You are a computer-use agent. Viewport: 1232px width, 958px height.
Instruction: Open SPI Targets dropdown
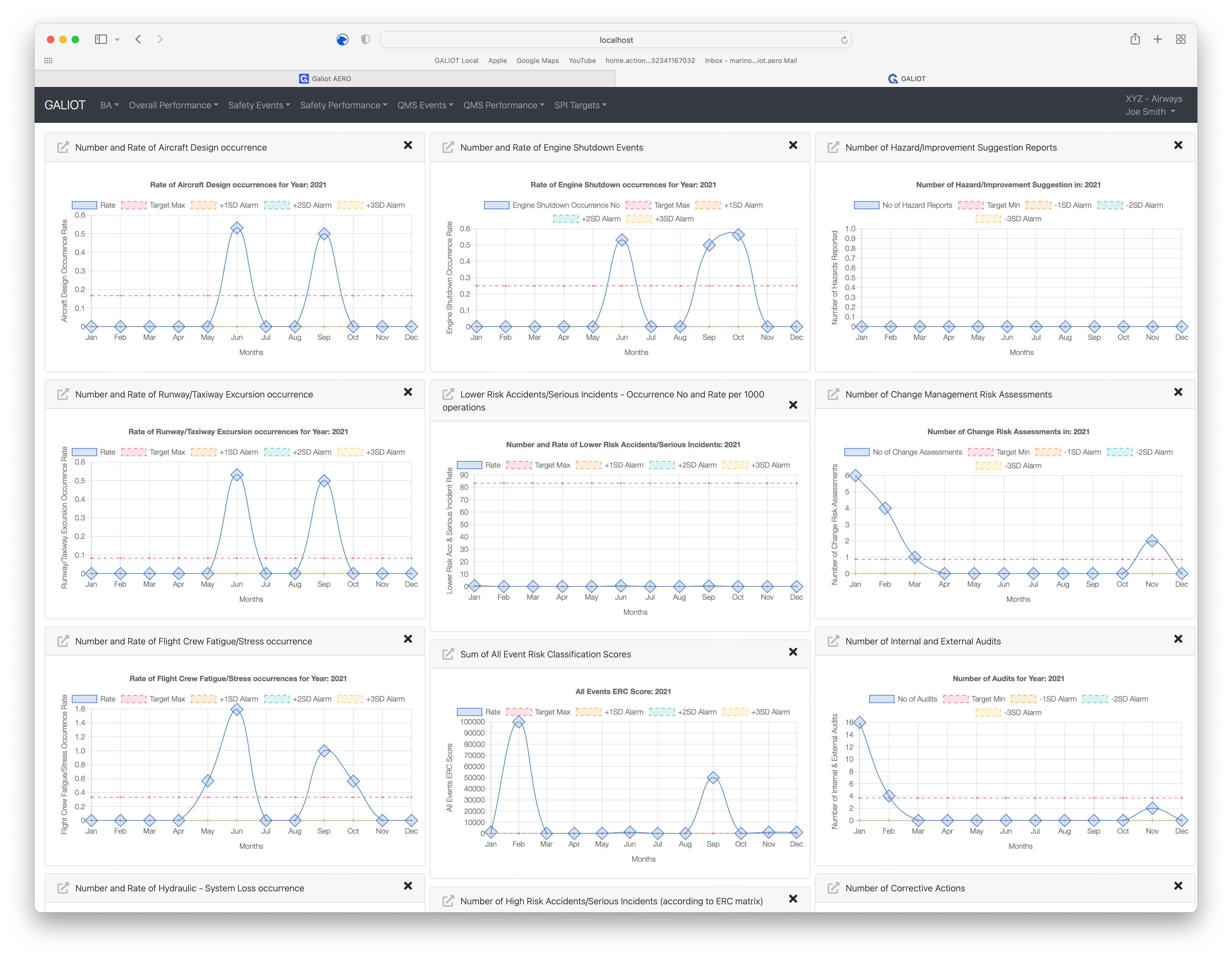pyautogui.click(x=581, y=106)
